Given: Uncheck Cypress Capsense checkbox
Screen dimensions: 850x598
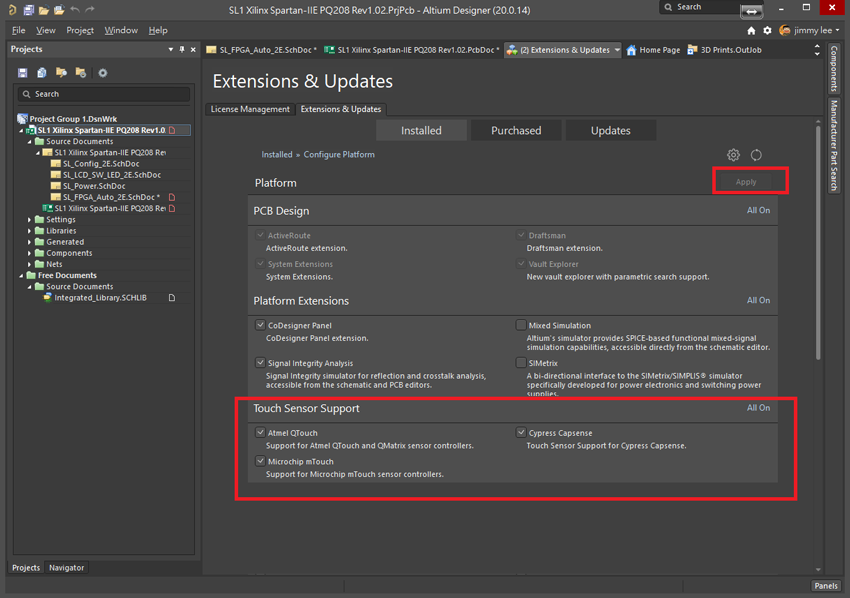Looking at the screenshot, I should pos(521,432).
